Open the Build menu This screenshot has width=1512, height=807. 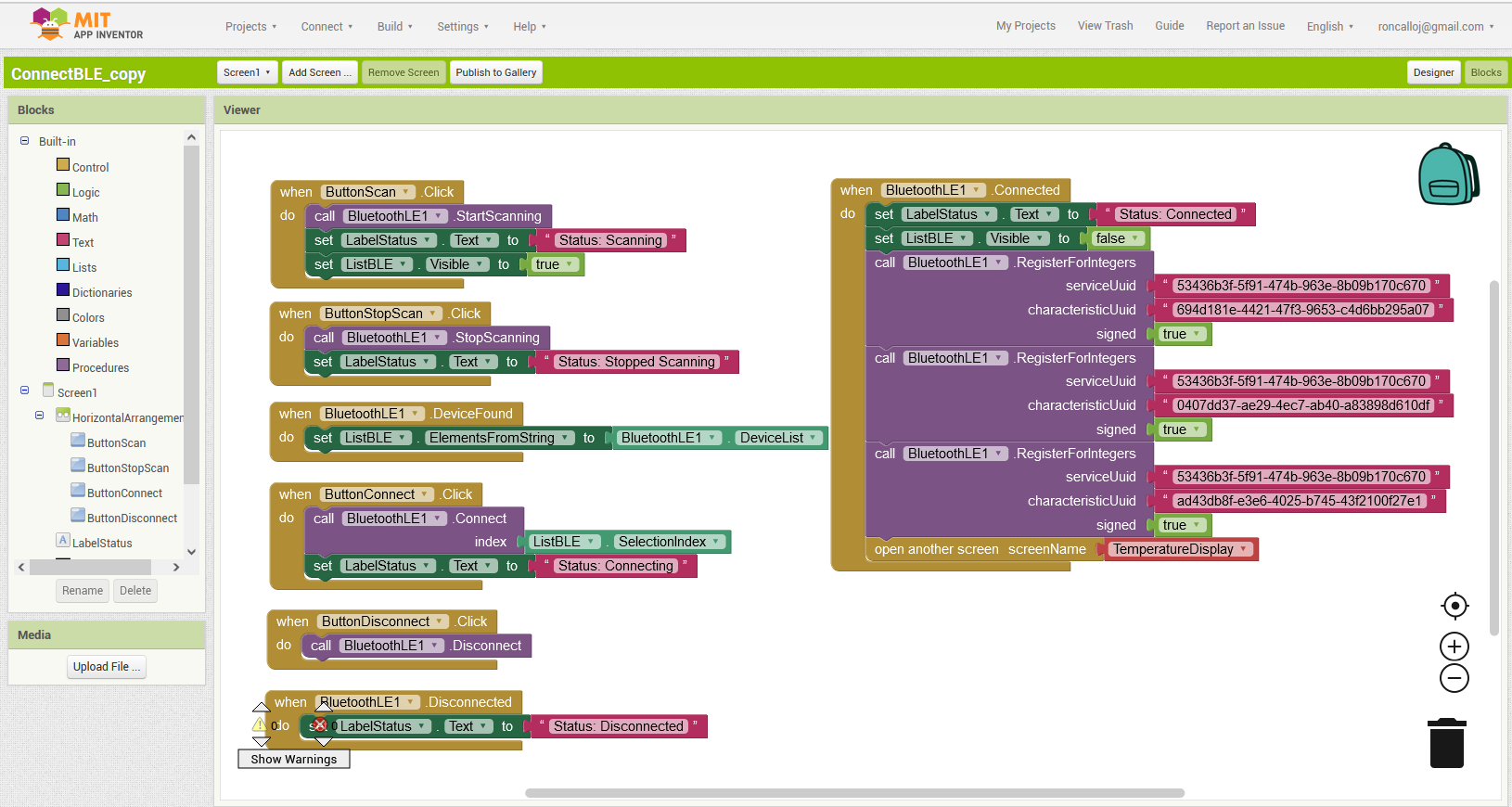(x=395, y=26)
